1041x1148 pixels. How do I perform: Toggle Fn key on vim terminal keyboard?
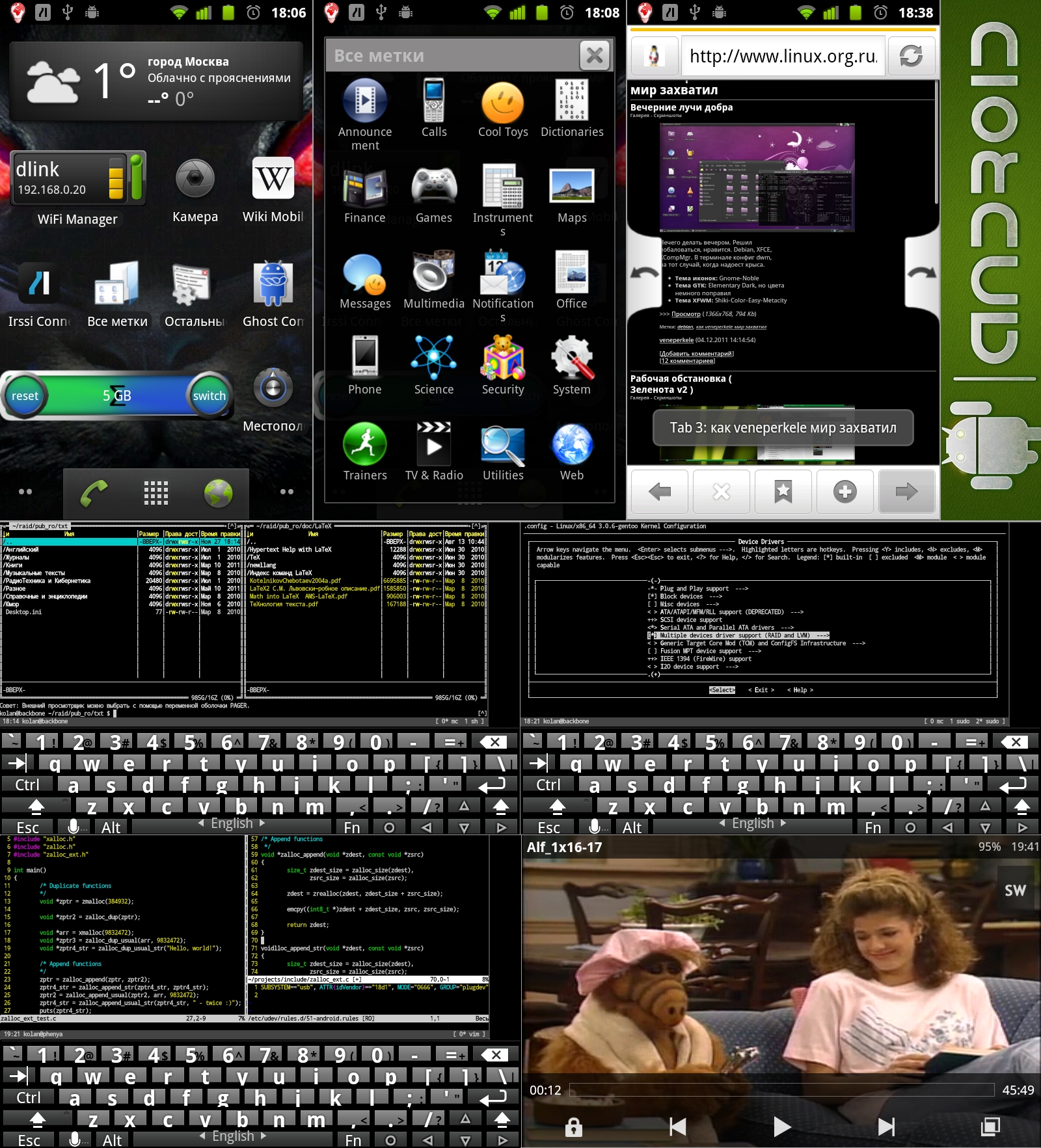click(353, 1140)
